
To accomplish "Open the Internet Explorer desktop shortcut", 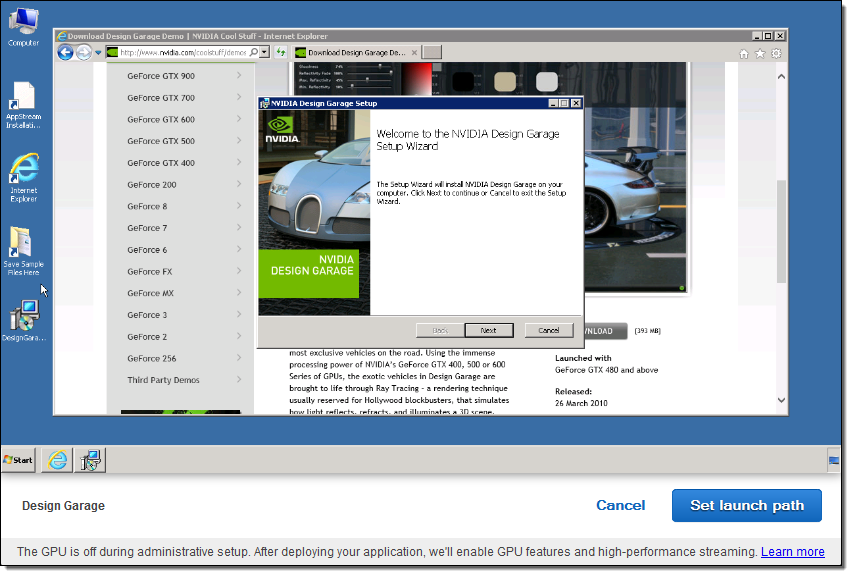I will point(24,173).
